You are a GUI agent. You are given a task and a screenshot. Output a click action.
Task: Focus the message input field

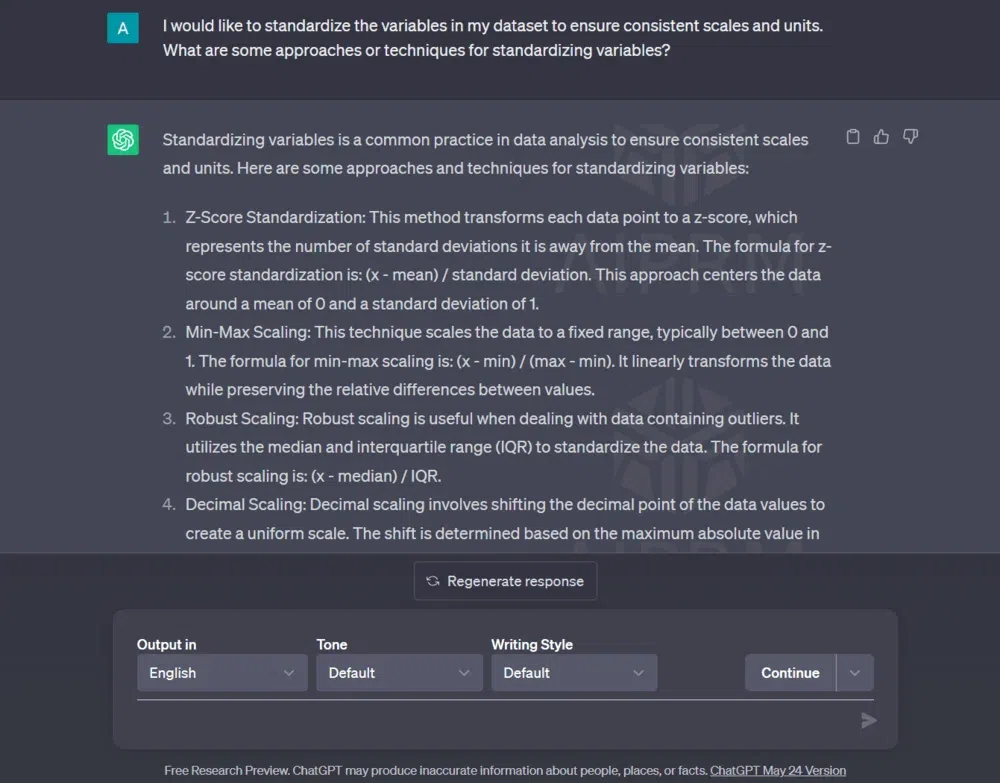point(490,720)
